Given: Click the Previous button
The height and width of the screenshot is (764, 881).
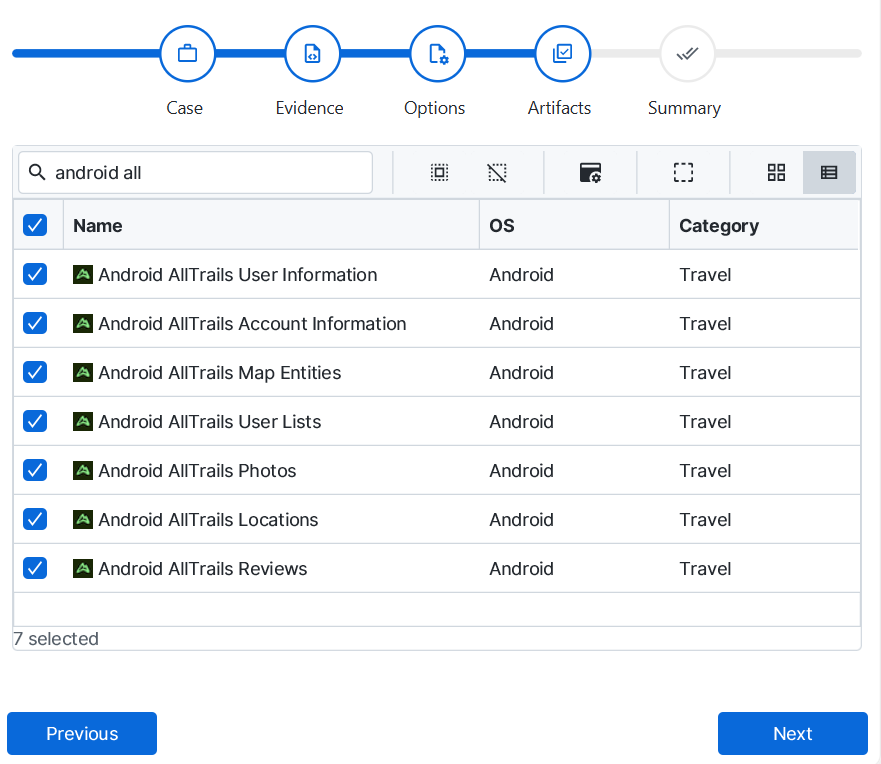Looking at the screenshot, I should [82, 733].
